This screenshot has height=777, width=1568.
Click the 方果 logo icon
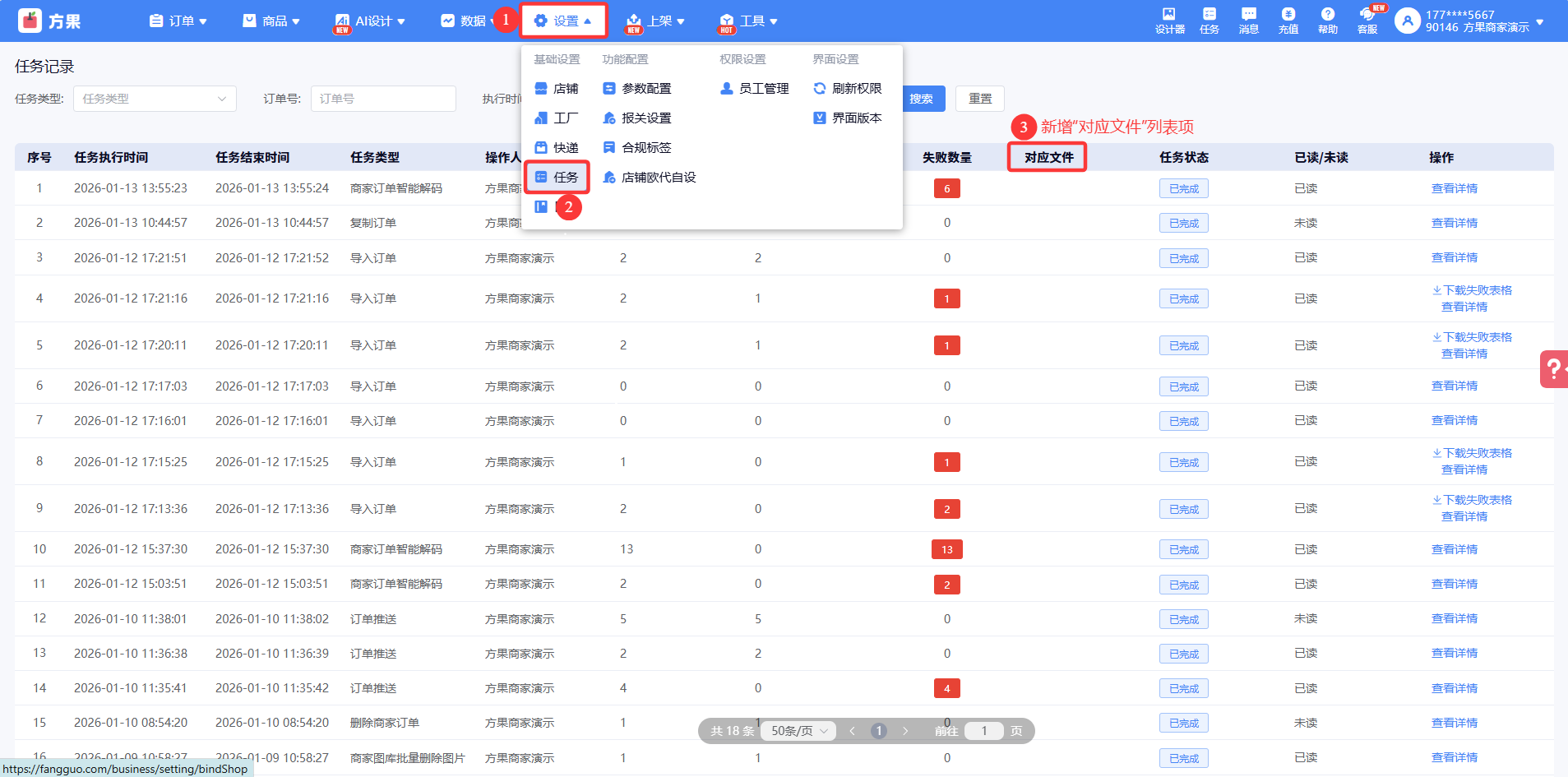[x=30, y=21]
